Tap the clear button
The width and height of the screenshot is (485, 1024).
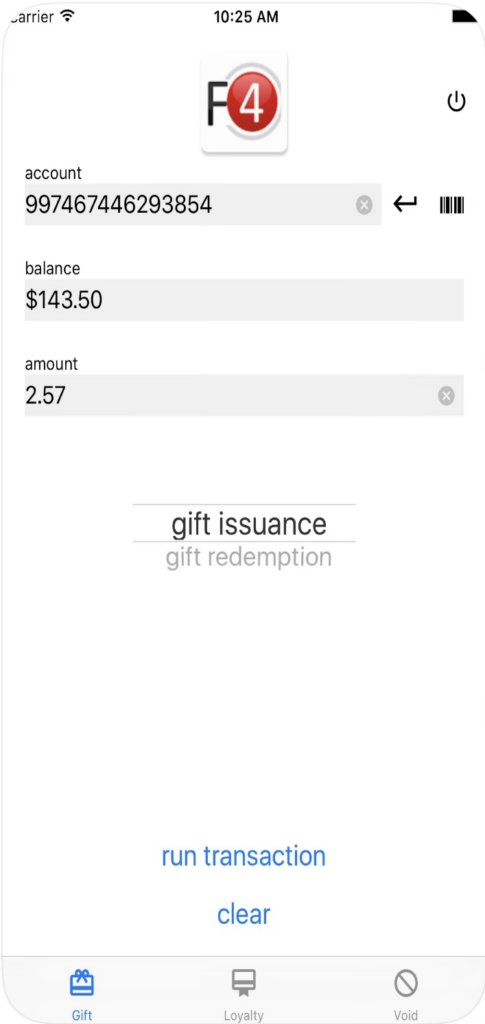[243, 914]
